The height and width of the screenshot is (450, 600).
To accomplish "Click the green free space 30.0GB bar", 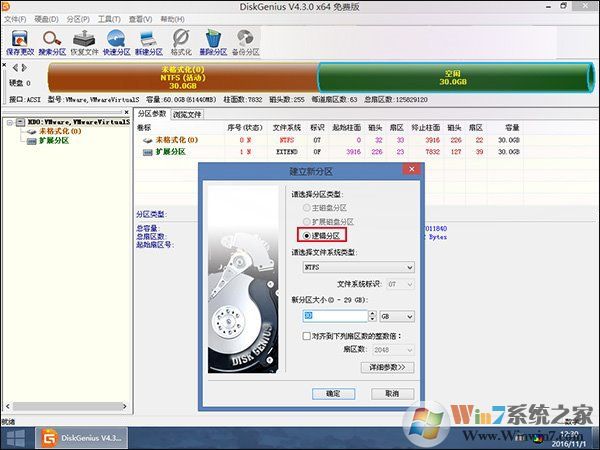I will click(x=456, y=78).
